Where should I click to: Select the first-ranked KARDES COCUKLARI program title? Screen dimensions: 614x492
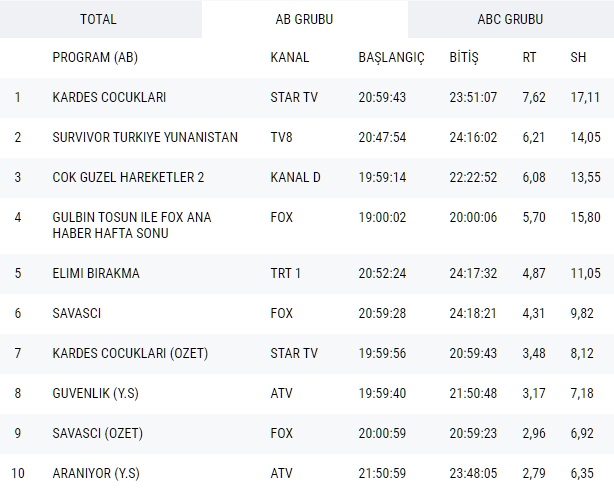109,98
